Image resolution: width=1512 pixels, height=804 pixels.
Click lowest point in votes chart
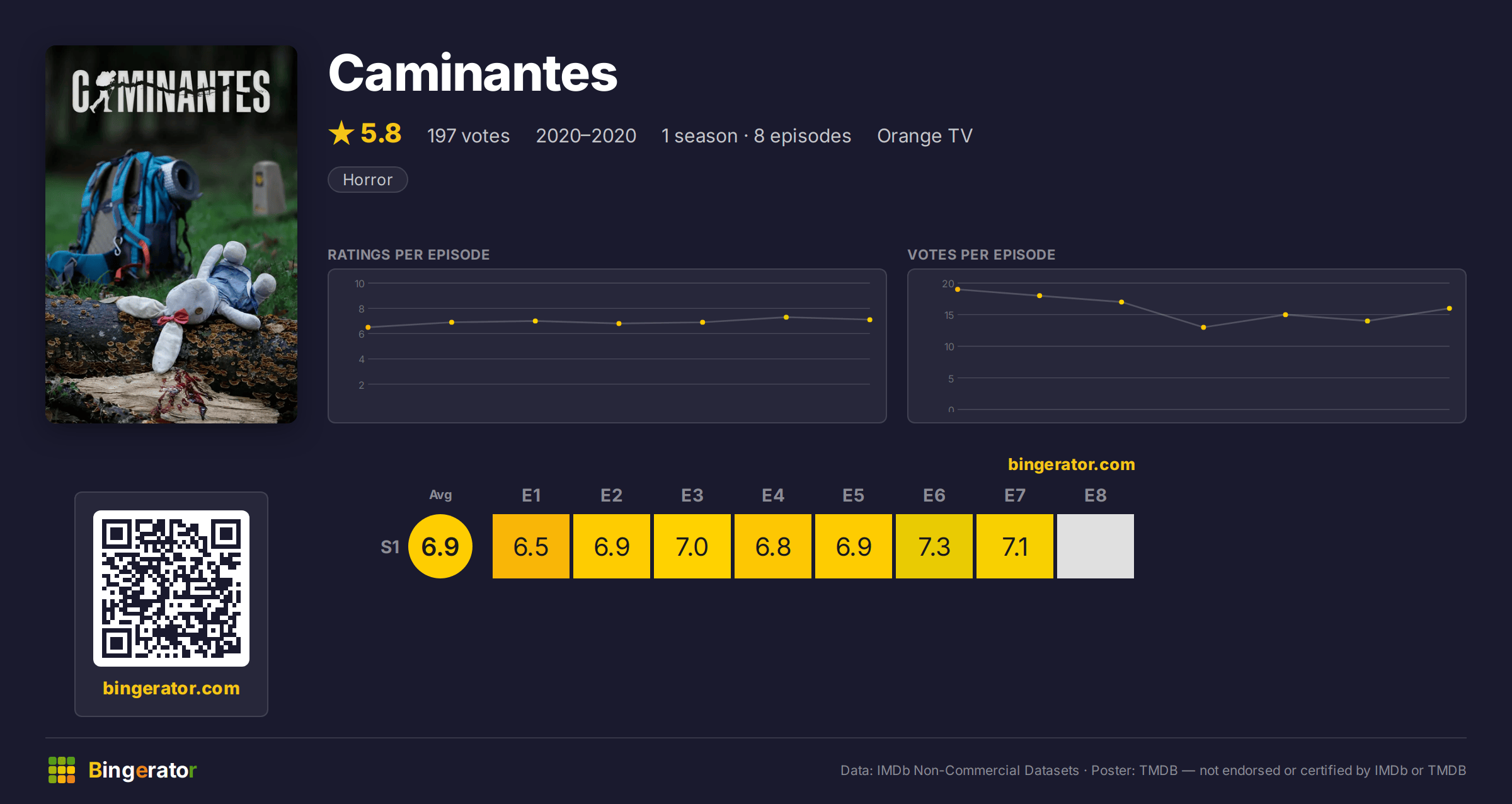1203,327
